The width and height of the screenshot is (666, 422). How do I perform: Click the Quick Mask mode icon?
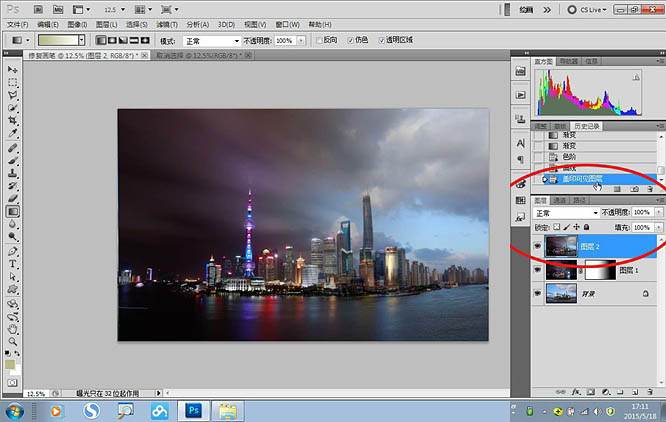click(12, 383)
